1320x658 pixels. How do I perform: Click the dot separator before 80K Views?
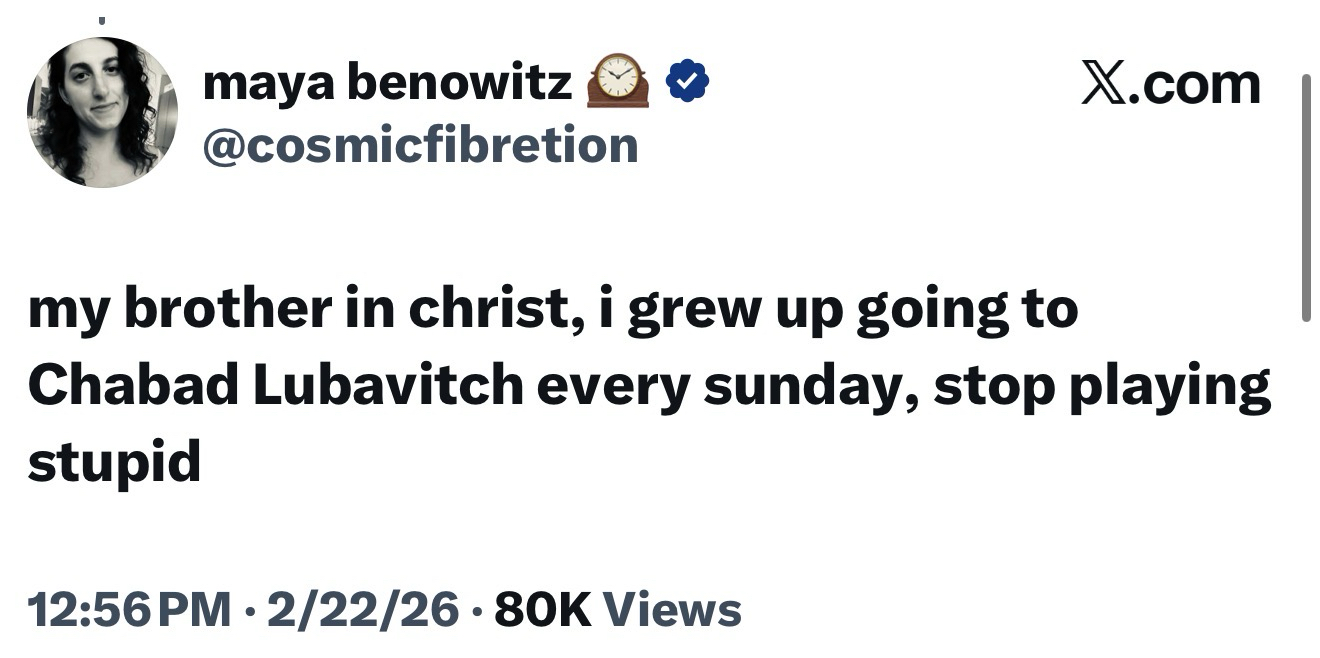(x=478, y=610)
